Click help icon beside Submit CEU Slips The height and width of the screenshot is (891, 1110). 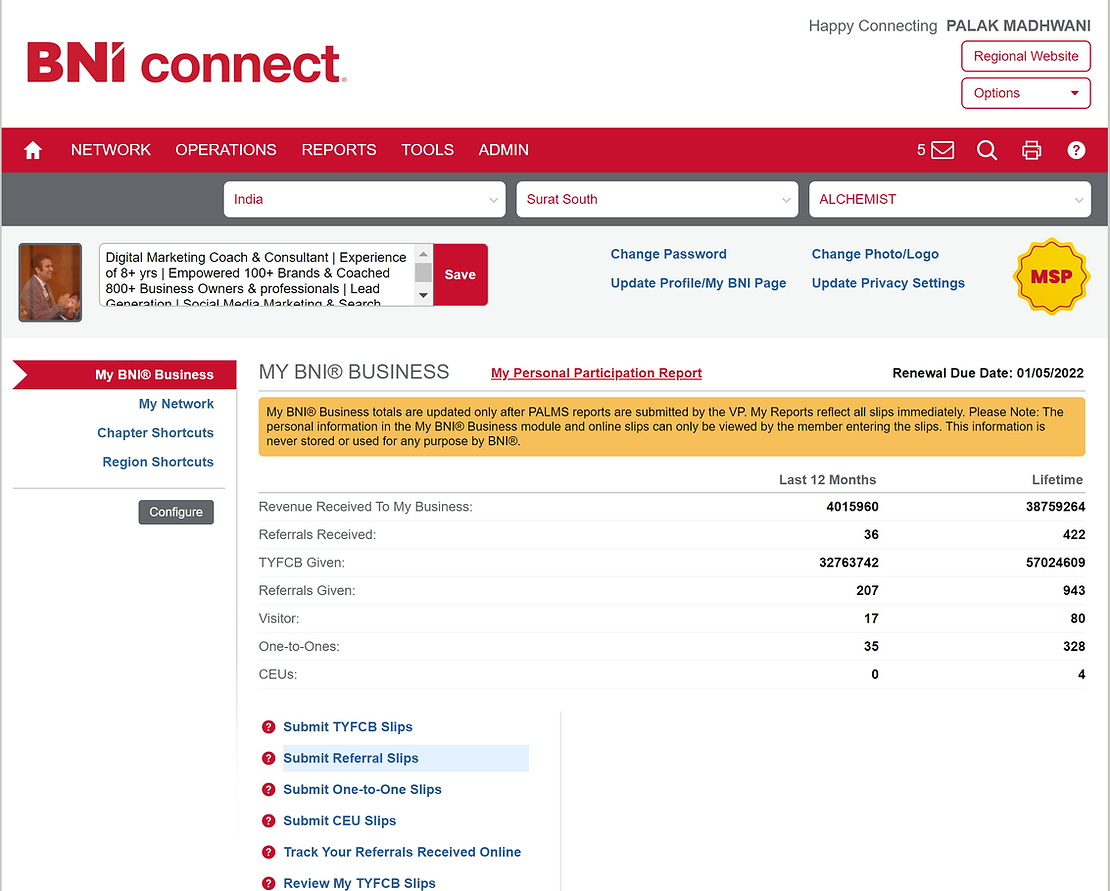coord(268,821)
